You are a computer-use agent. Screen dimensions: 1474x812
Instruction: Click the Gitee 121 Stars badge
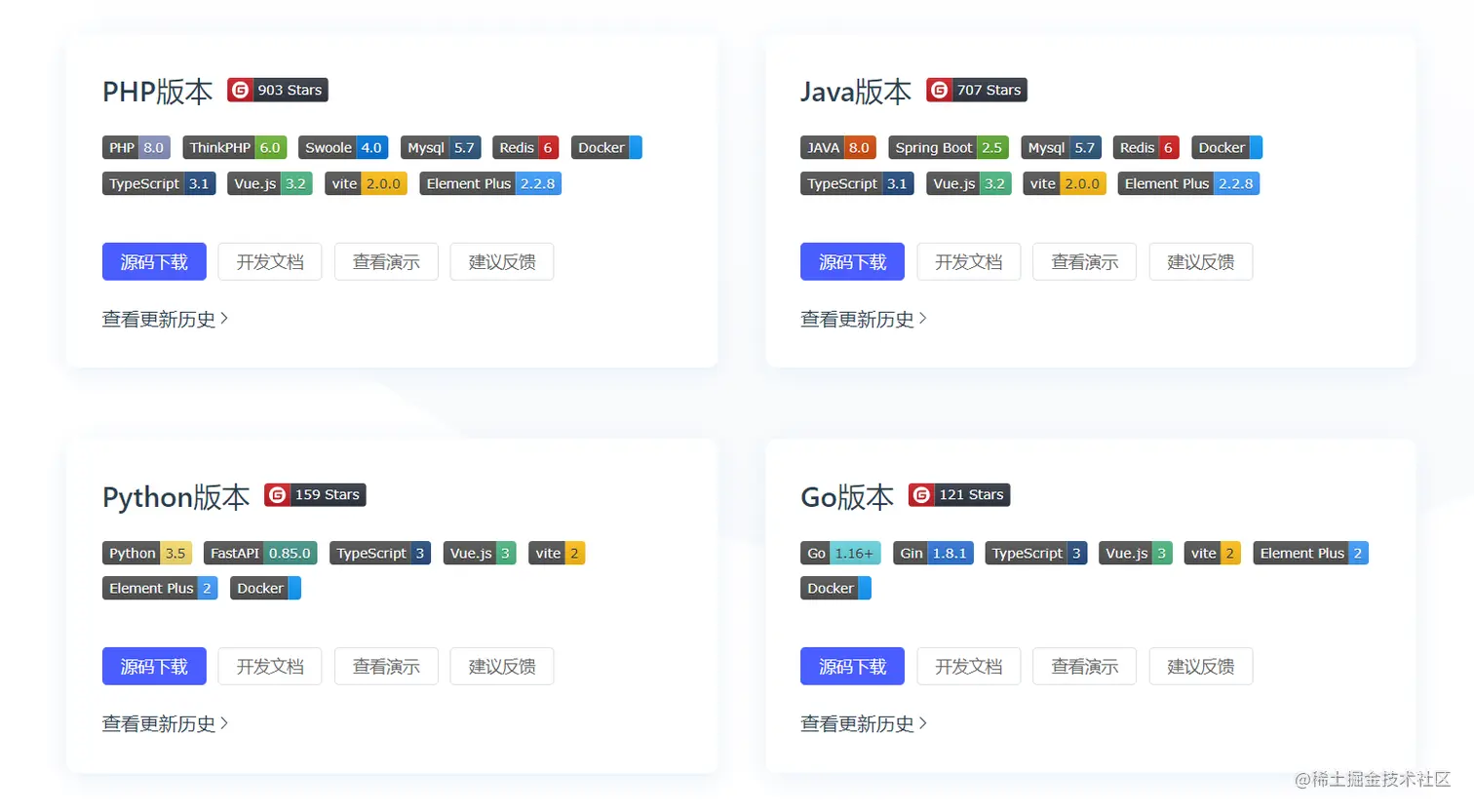[x=959, y=494]
